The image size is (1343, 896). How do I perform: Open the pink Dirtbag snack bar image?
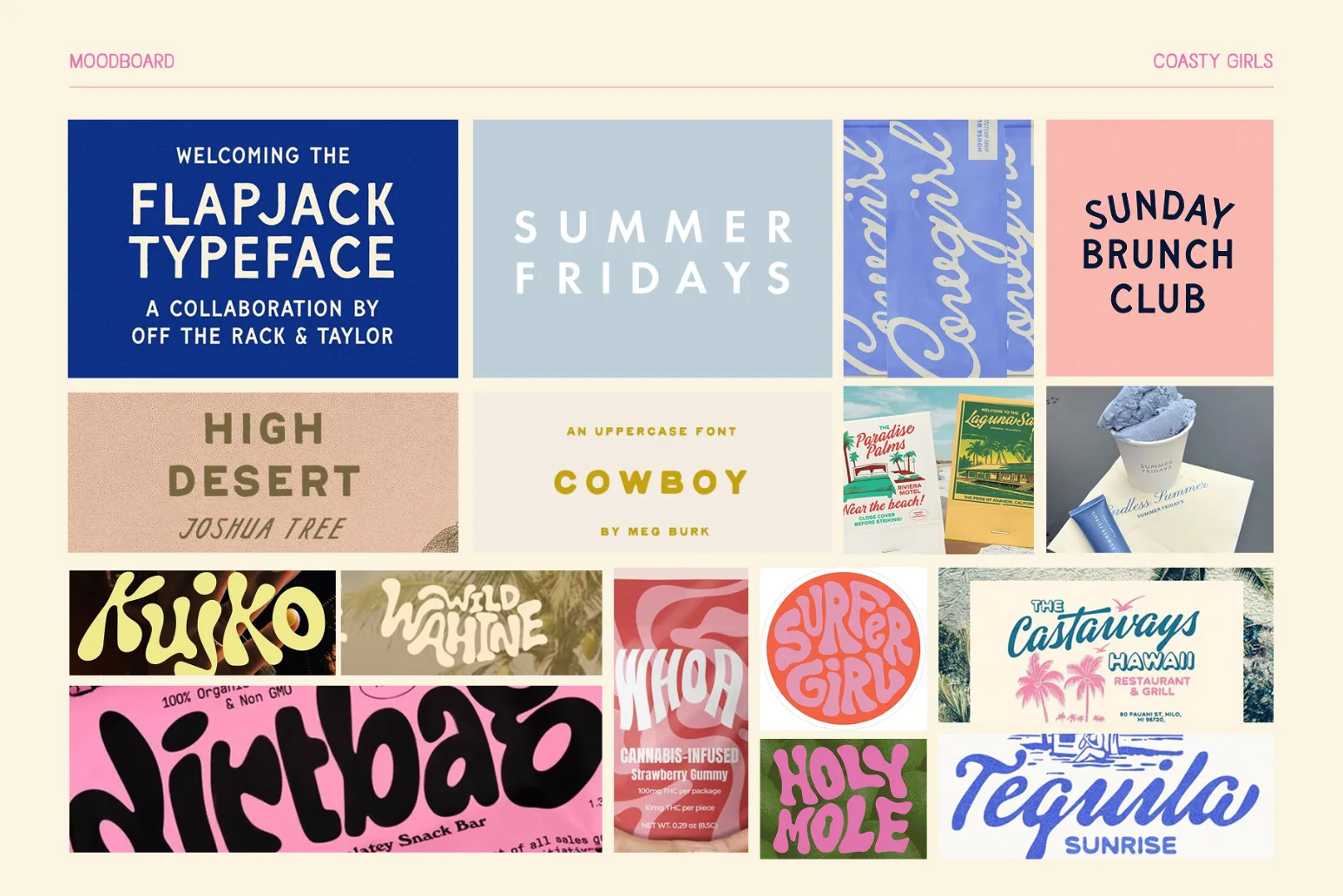coord(335,769)
